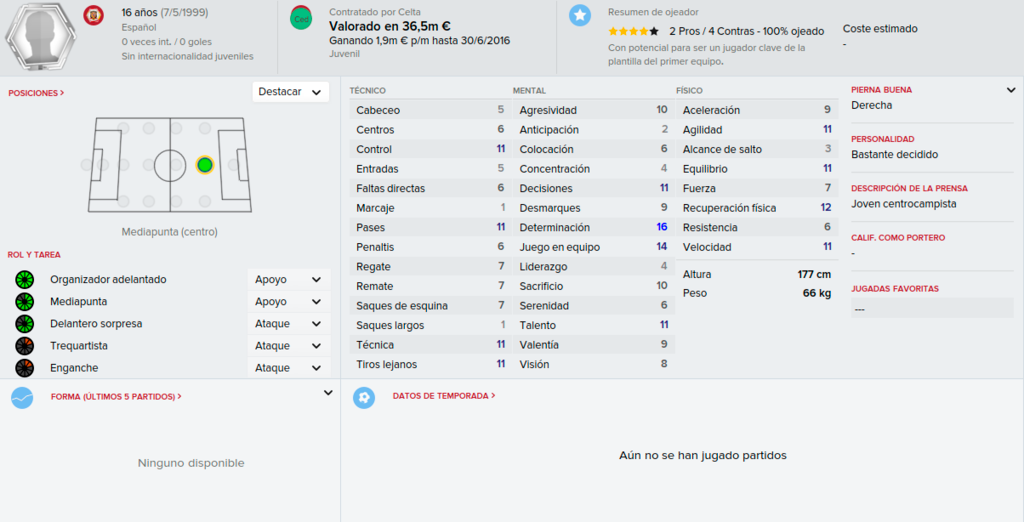Click the season data football icon
The image size is (1024, 522).
coord(364,397)
